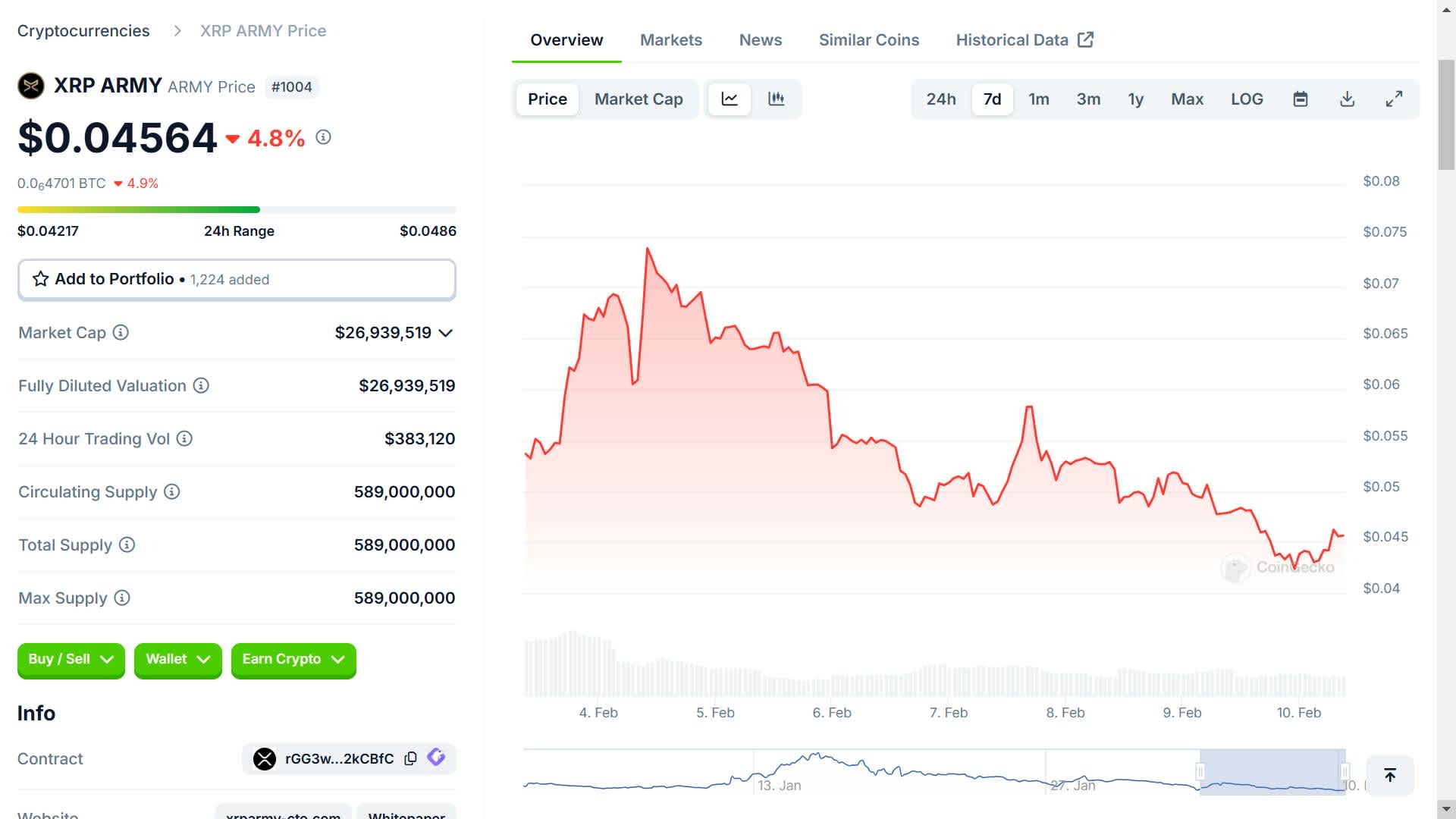Expand chart to fullscreen
Viewport: 1456px width, 819px height.
pos(1394,99)
